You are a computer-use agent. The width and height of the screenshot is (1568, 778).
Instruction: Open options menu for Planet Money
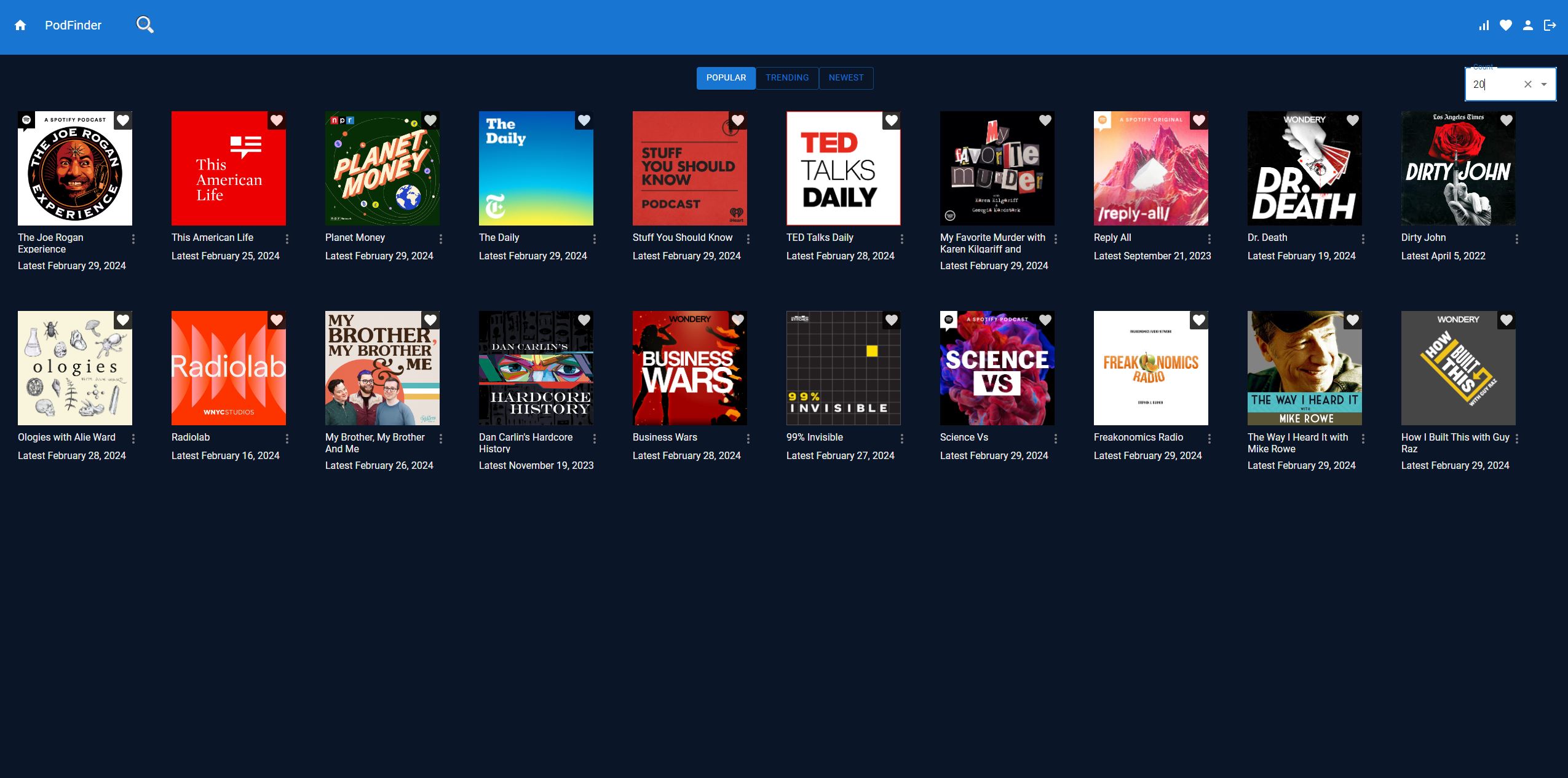tap(440, 239)
